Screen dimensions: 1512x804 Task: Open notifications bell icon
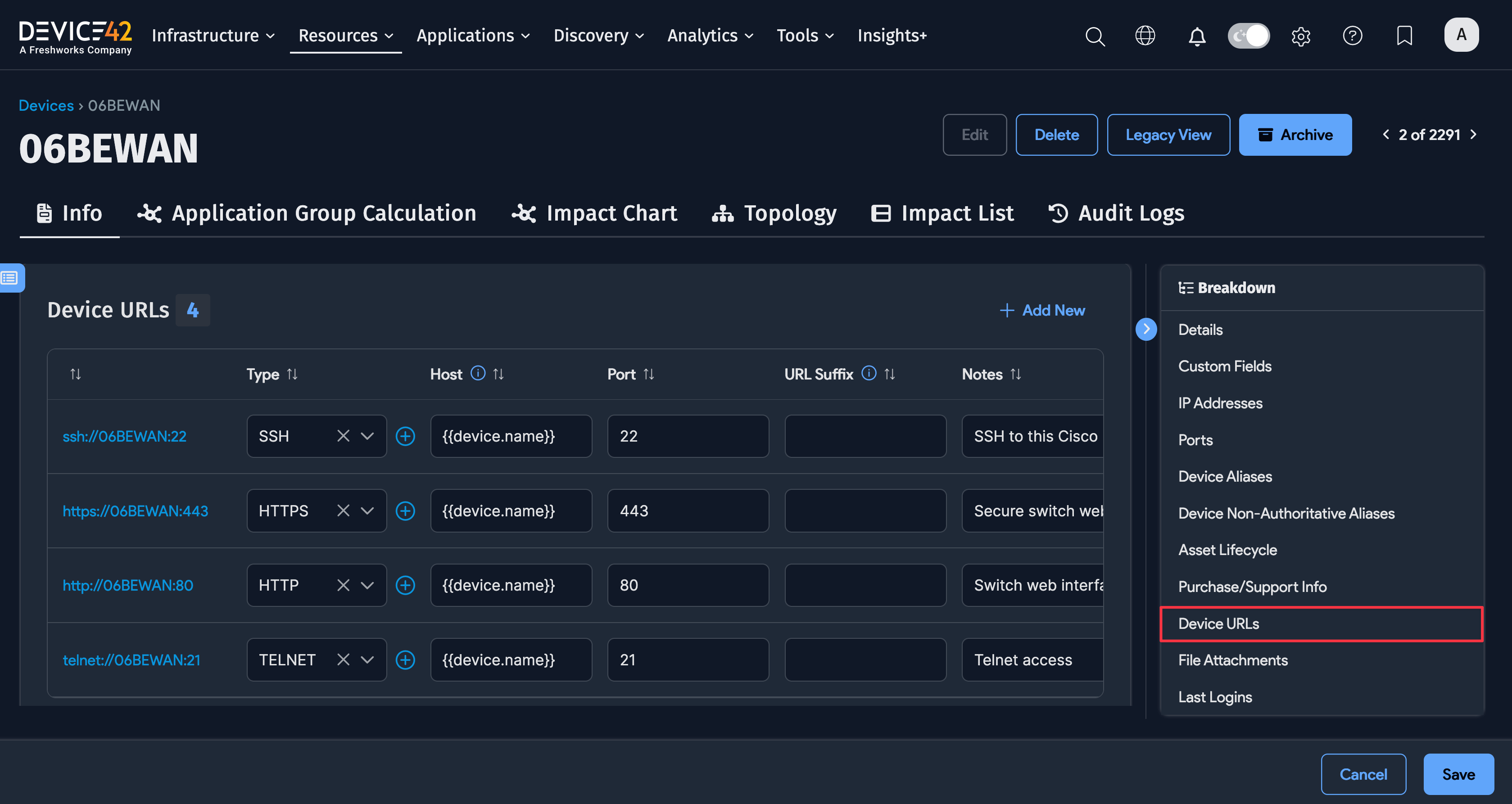tap(1197, 36)
